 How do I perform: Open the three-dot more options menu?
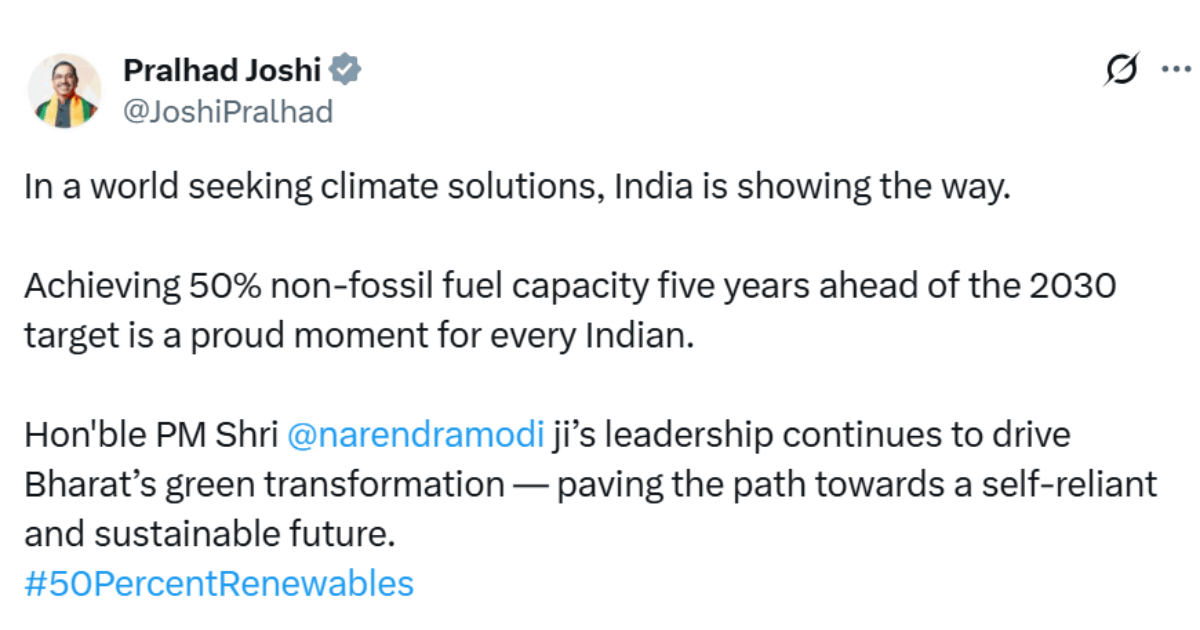point(1172,72)
